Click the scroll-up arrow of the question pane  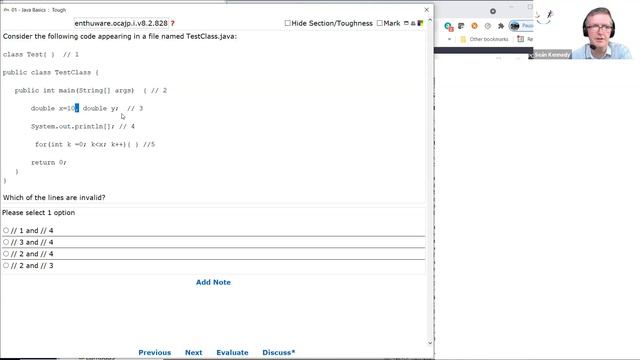(x=430, y=20)
